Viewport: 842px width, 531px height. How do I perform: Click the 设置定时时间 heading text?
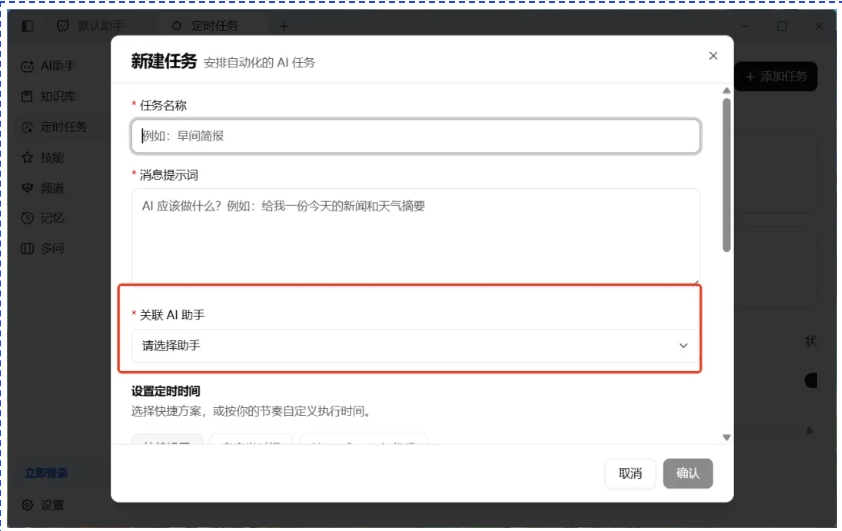166,391
